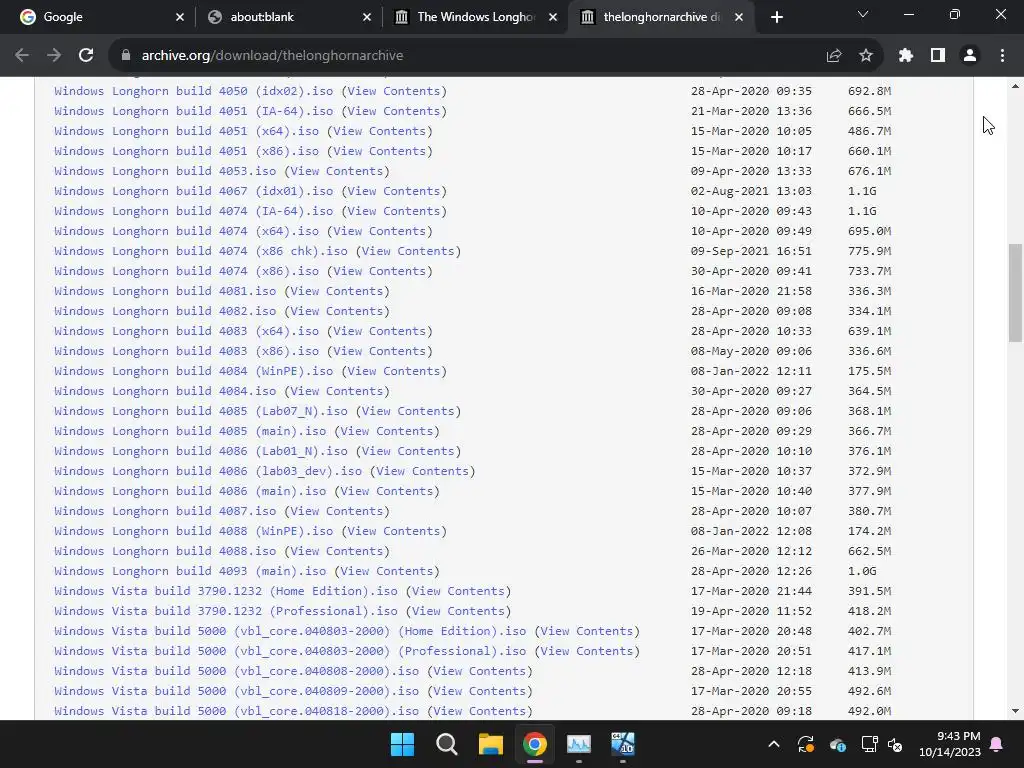
Task: View Contents of build 4067 (idx01).iso
Action: click(394, 191)
